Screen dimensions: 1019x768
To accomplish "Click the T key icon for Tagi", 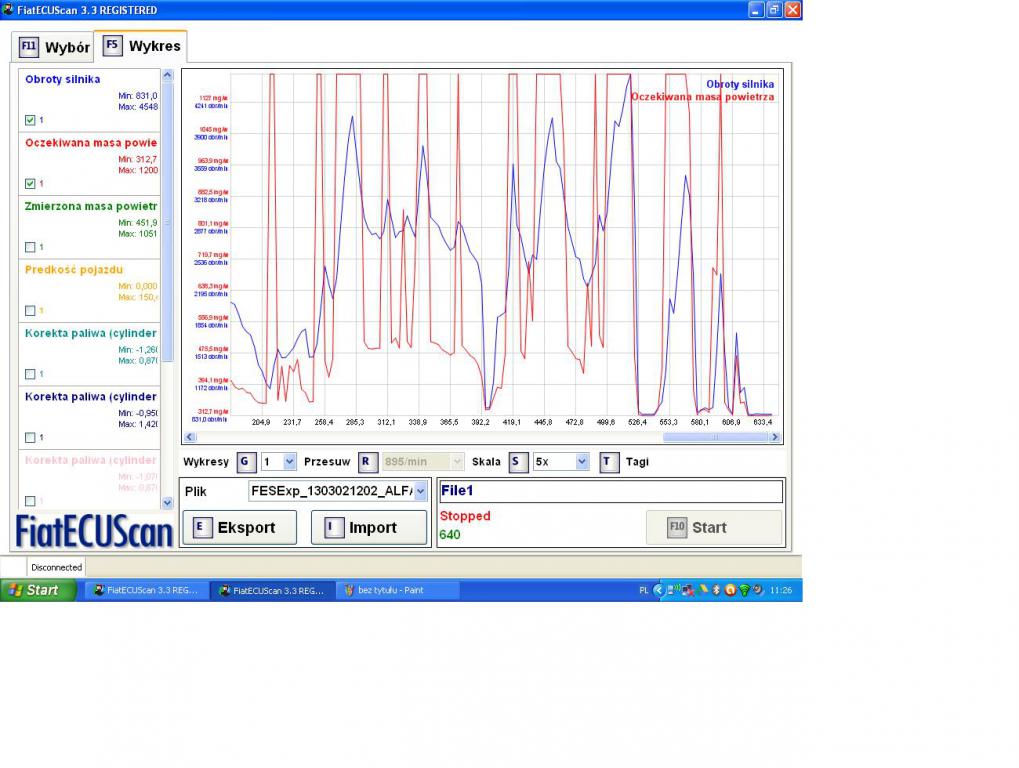I will coord(609,462).
